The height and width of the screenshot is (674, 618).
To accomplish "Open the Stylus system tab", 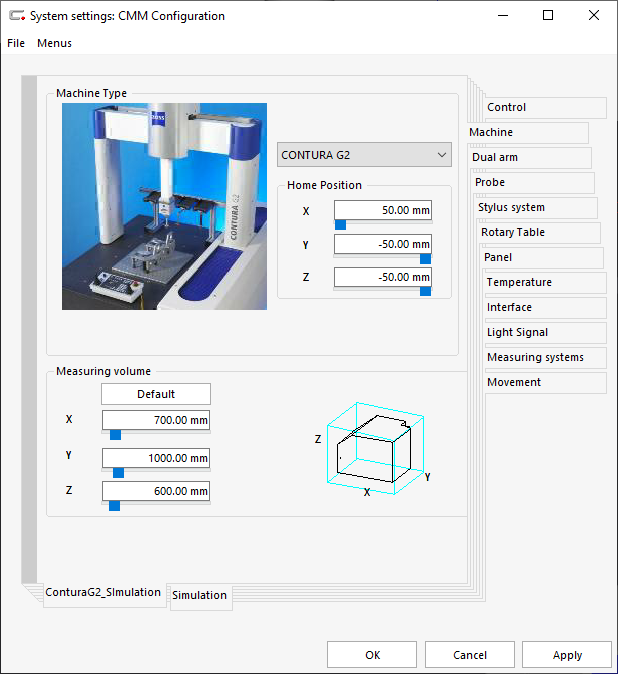I will [537, 208].
